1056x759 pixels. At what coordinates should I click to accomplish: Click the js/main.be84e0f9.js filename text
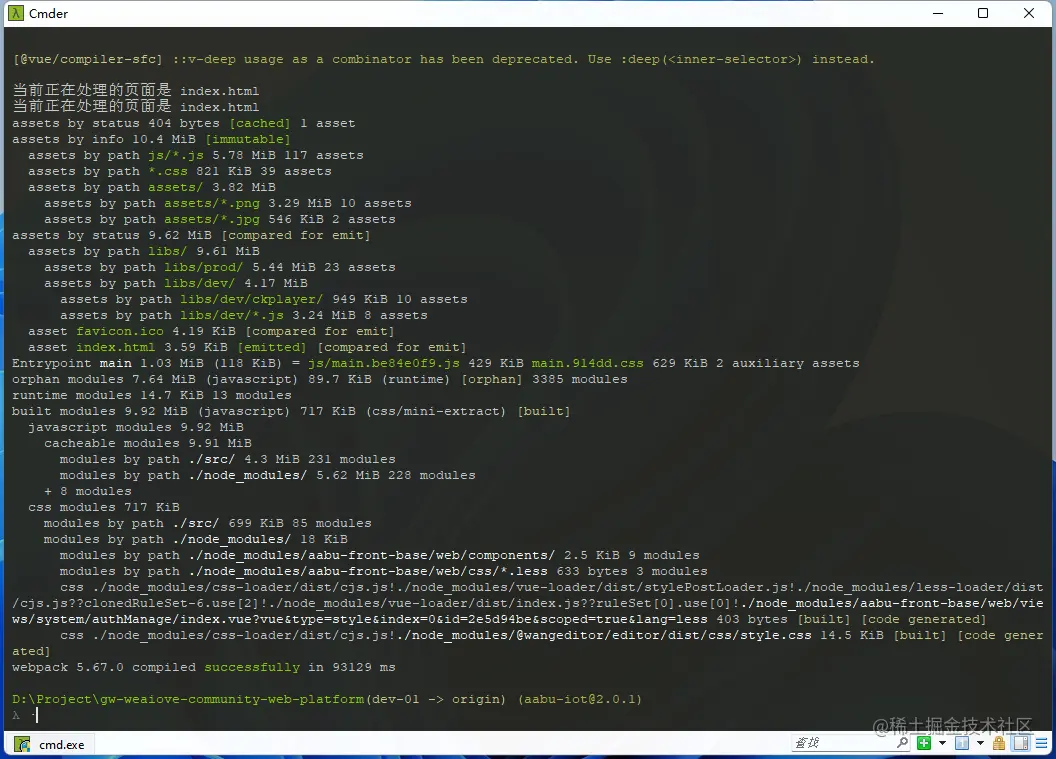[384, 363]
